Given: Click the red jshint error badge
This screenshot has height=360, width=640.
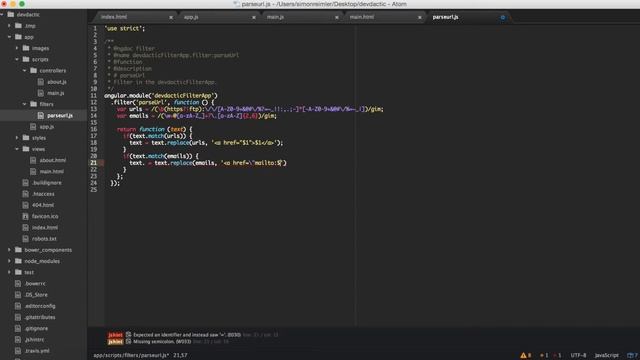Looking at the screenshot, I should pyautogui.click(x=115, y=335).
